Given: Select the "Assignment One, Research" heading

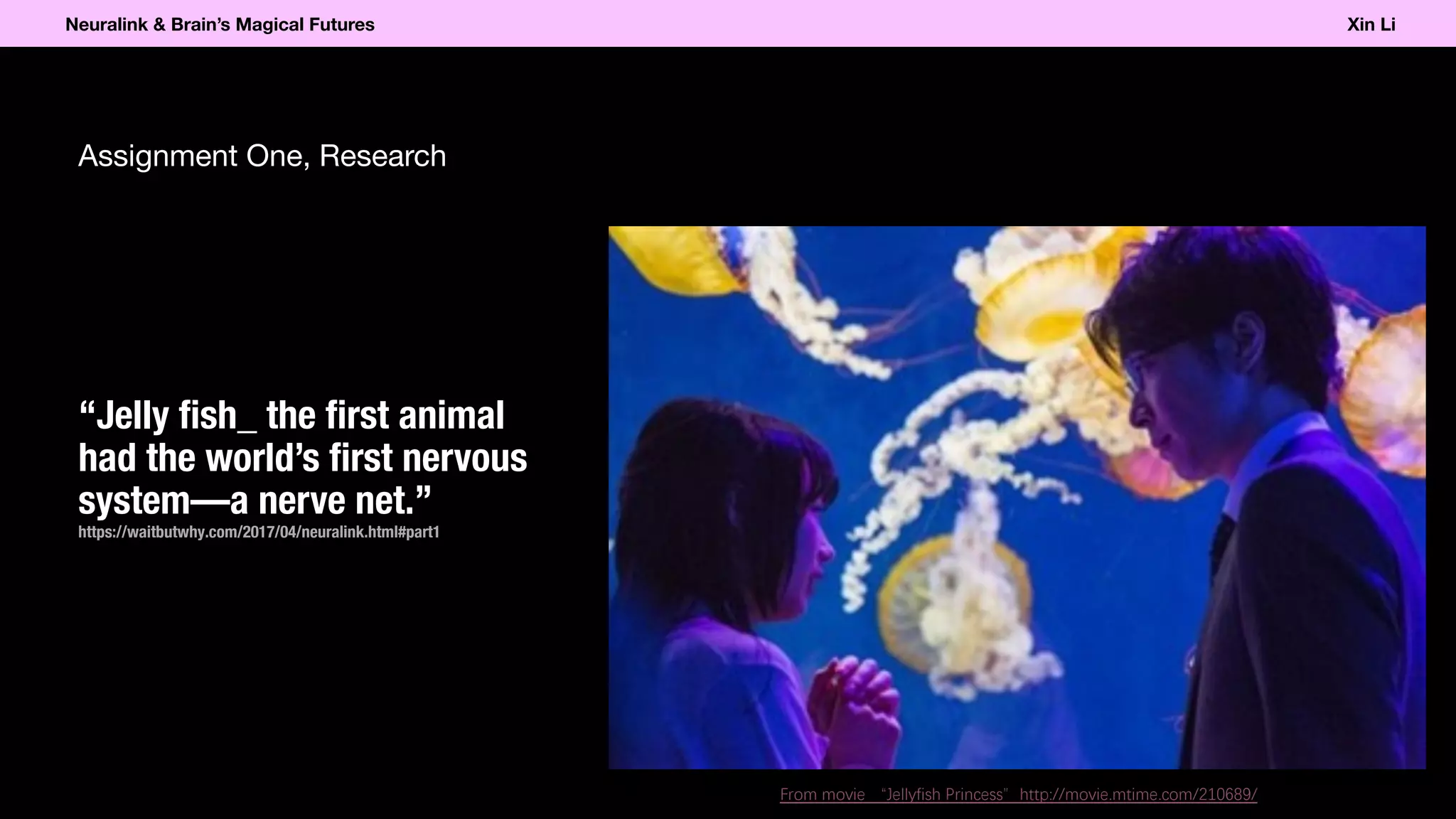Looking at the screenshot, I should [262, 156].
